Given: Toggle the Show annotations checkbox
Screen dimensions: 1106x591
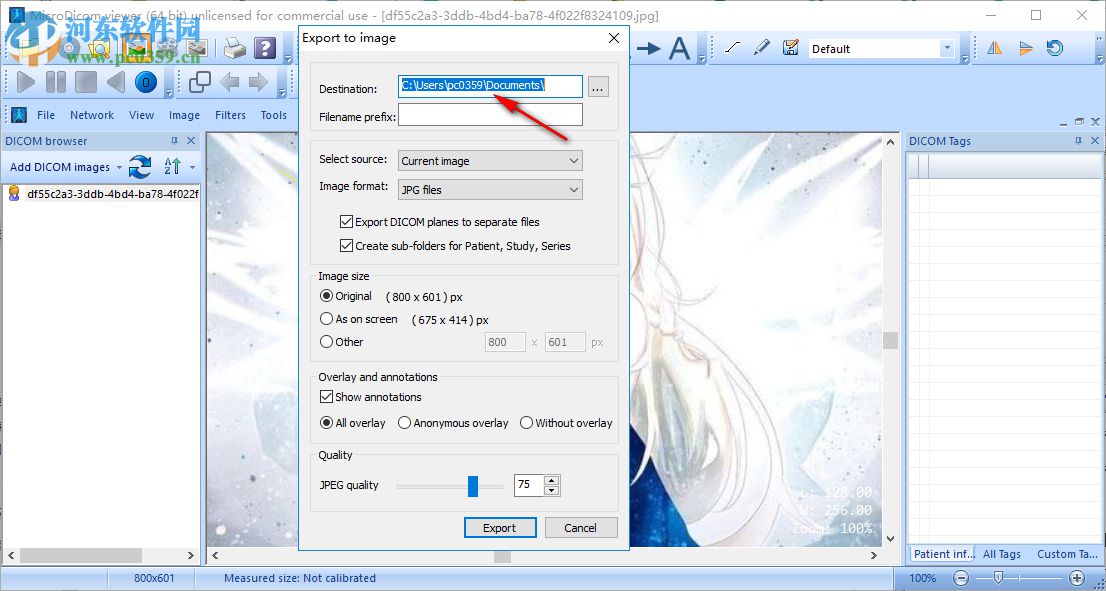Looking at the screenshot, I should coord(326,397).
